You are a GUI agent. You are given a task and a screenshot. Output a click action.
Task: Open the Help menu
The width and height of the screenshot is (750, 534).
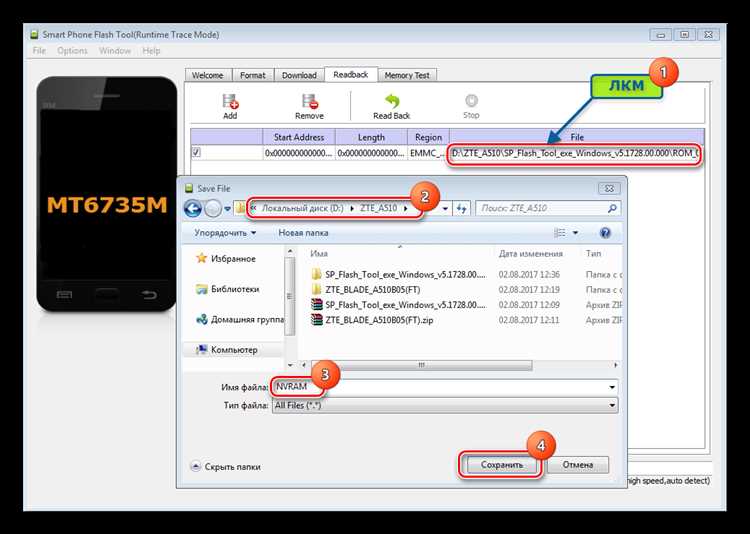151,51
